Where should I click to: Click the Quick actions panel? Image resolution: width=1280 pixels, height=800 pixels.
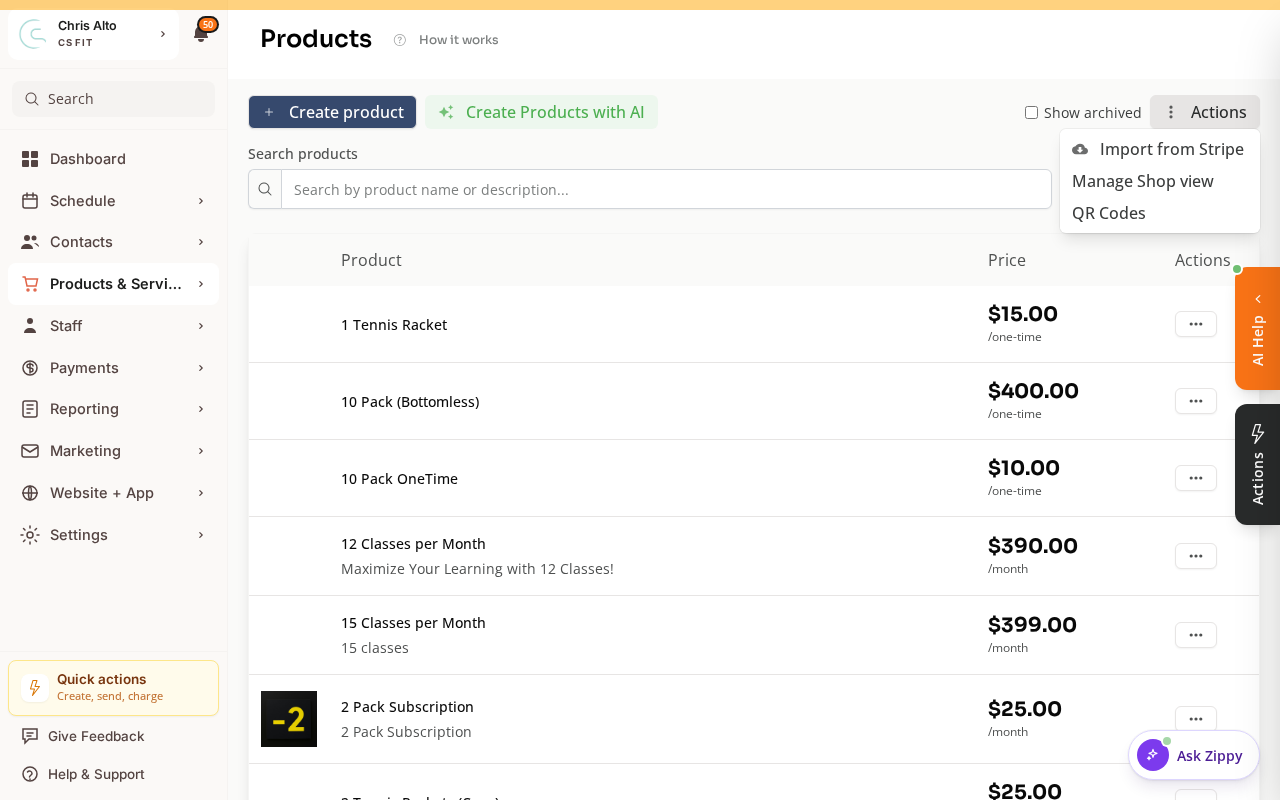click(113, 688)
